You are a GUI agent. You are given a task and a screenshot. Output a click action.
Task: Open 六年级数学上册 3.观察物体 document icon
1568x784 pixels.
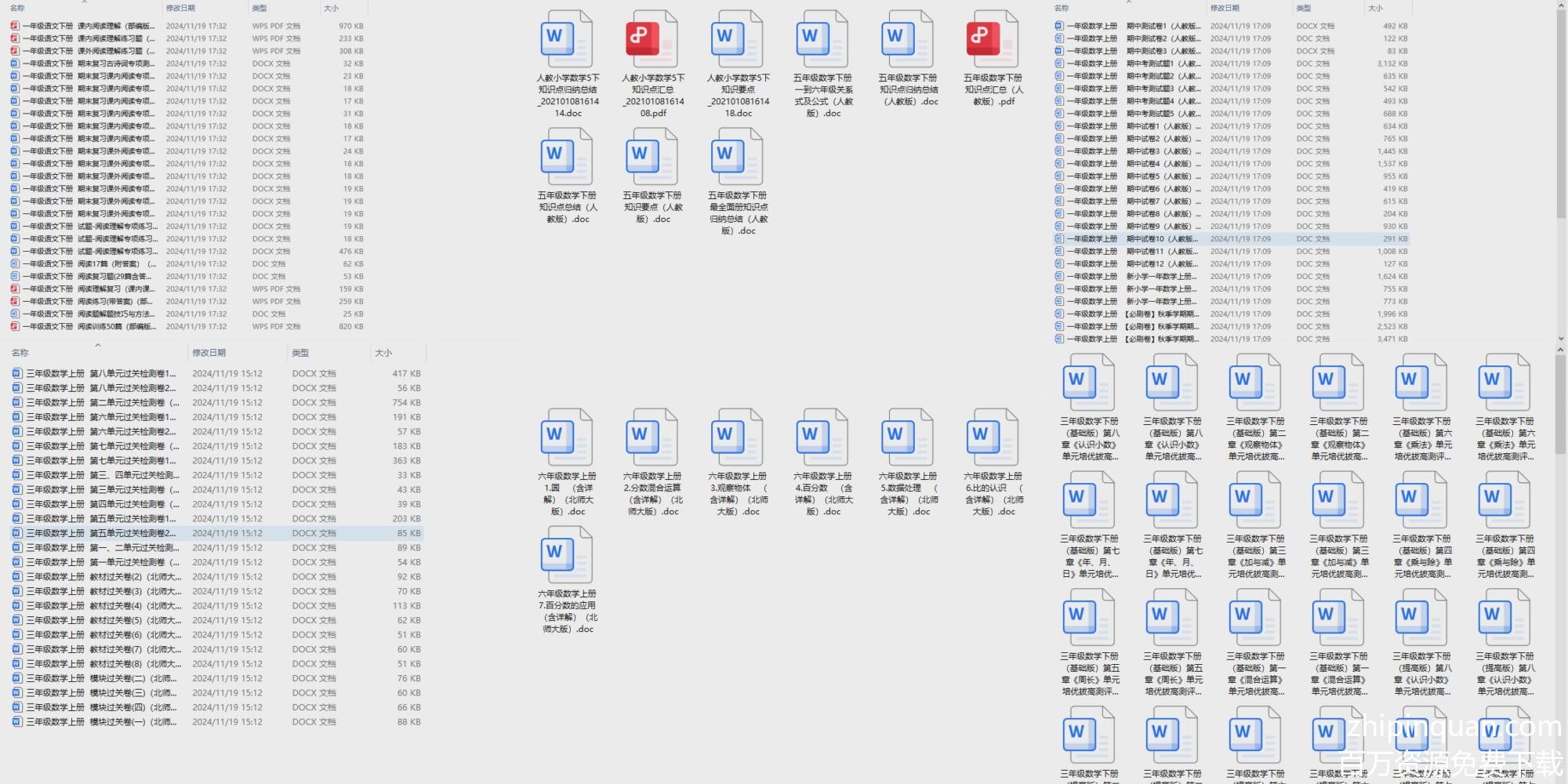pos(737,437)
